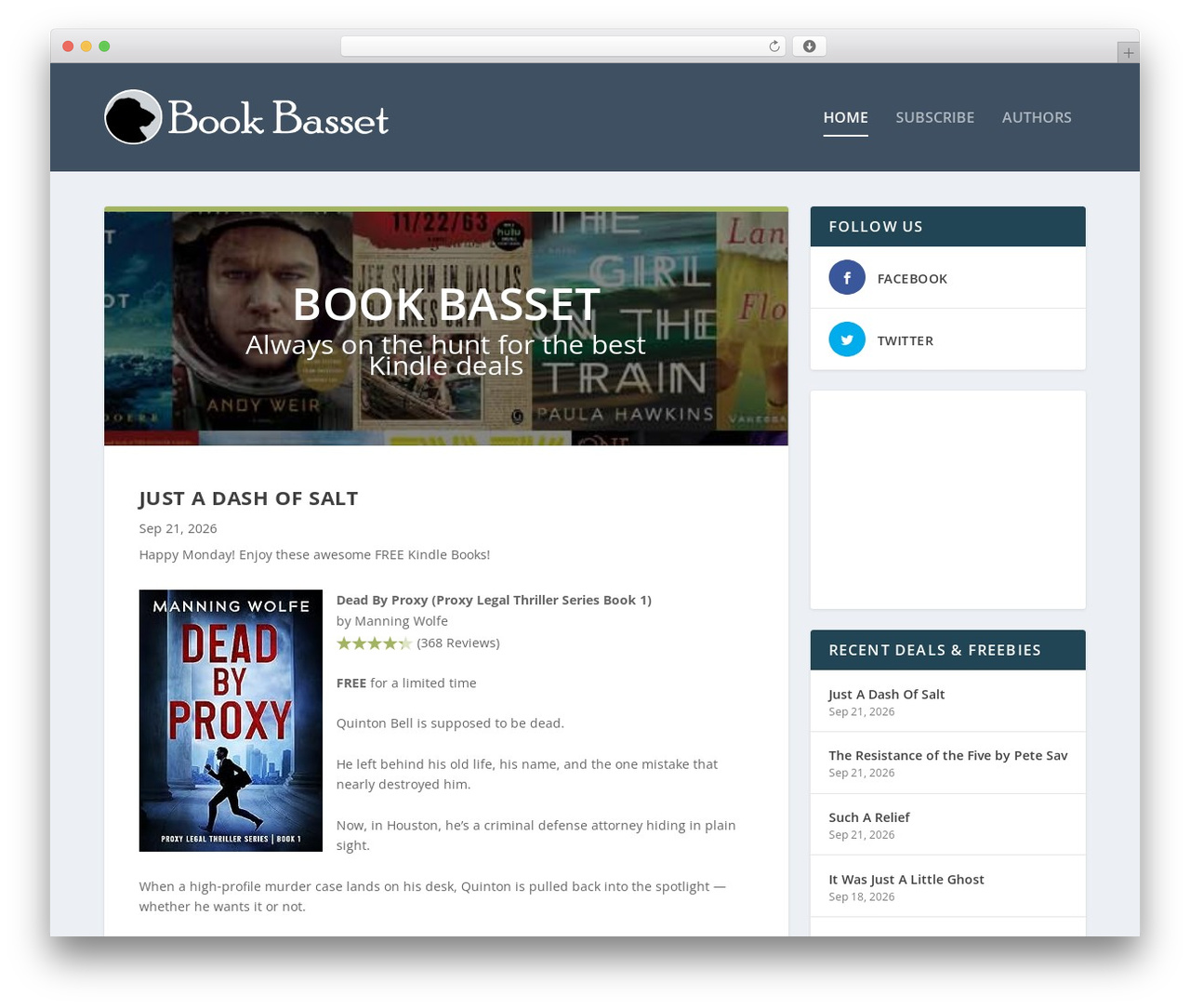Click the FOLLOW US widget heading
The width and height of the screenshot is (1190, 1008).
[x=876, y=227]
